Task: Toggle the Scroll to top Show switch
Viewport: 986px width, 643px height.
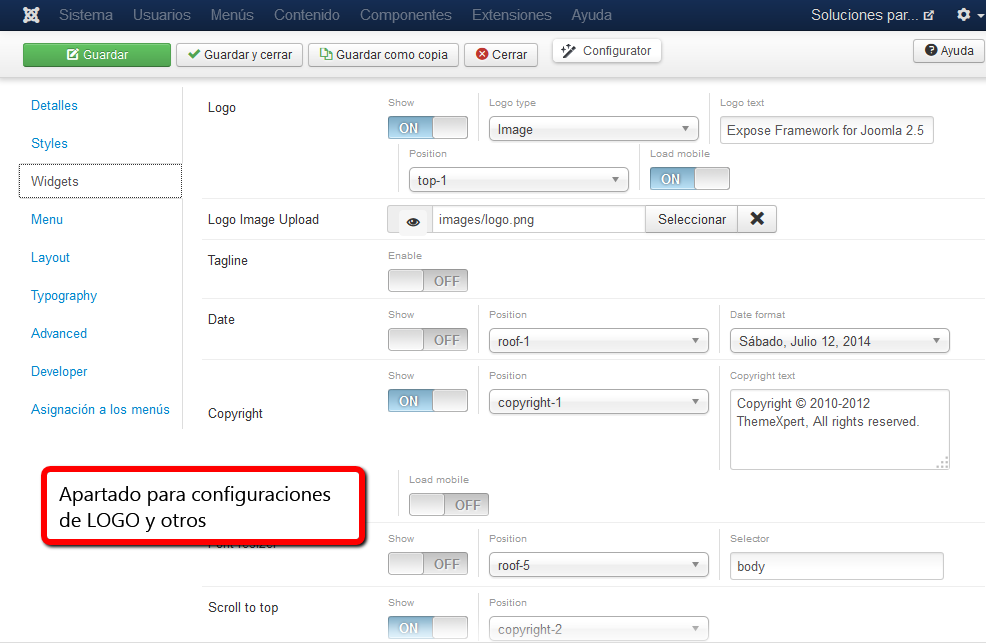Action: (x=428, y=627)
